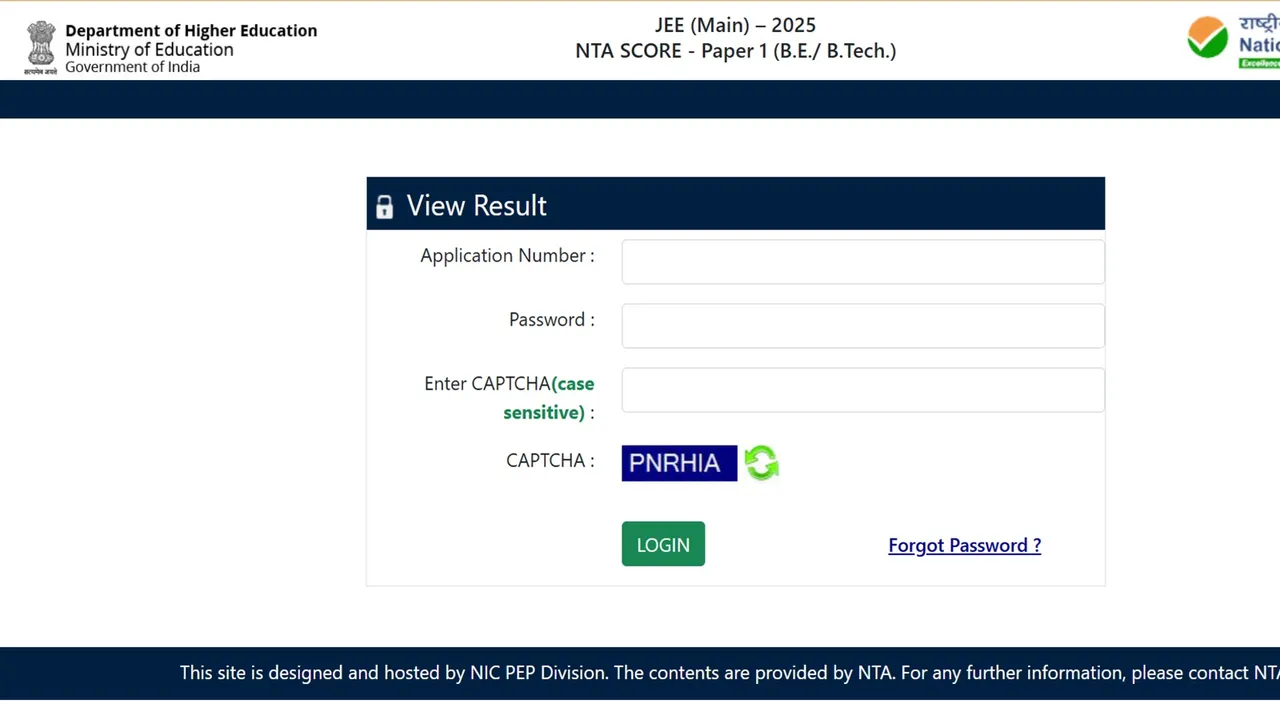
Task: Click the Ministry of Education text
Action: click(x=149, y=49)
